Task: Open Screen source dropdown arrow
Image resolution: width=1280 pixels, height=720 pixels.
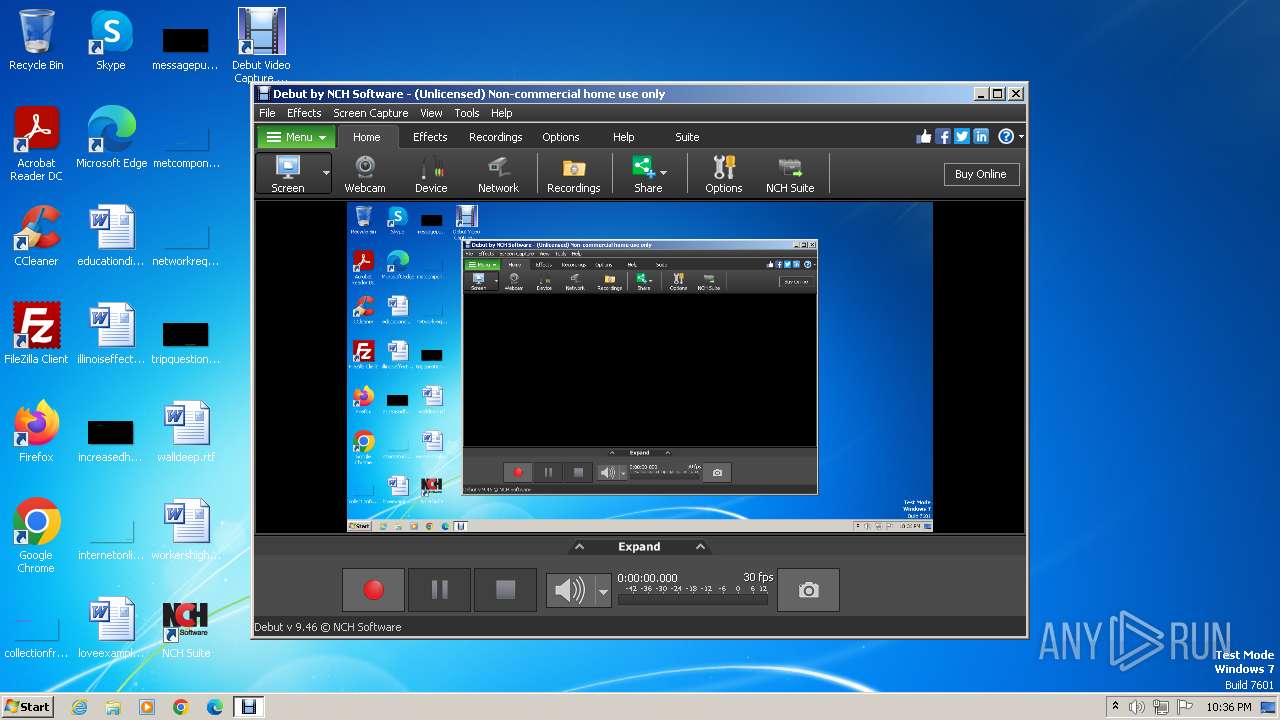Action: point(326,174)
